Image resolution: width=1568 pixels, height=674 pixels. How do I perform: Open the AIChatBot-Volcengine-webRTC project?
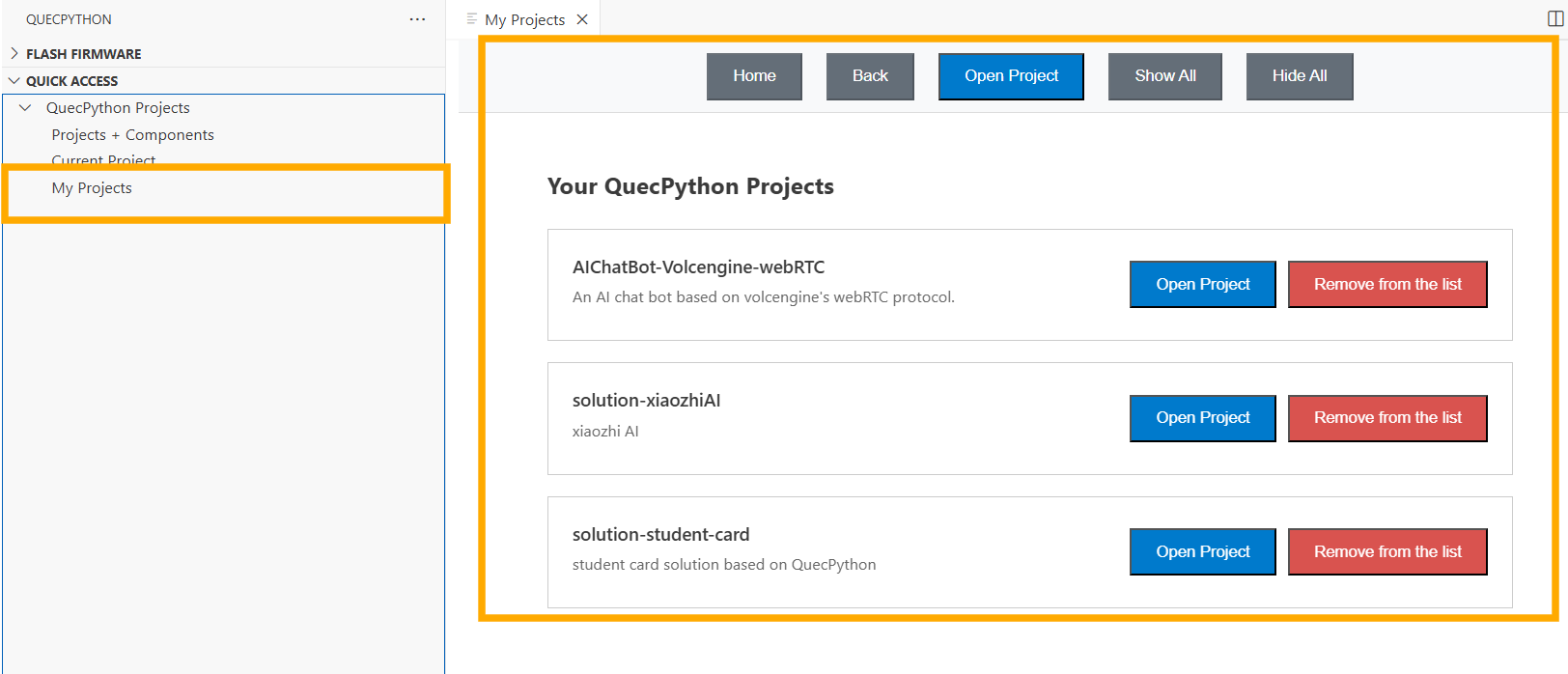pos(1203,284)
